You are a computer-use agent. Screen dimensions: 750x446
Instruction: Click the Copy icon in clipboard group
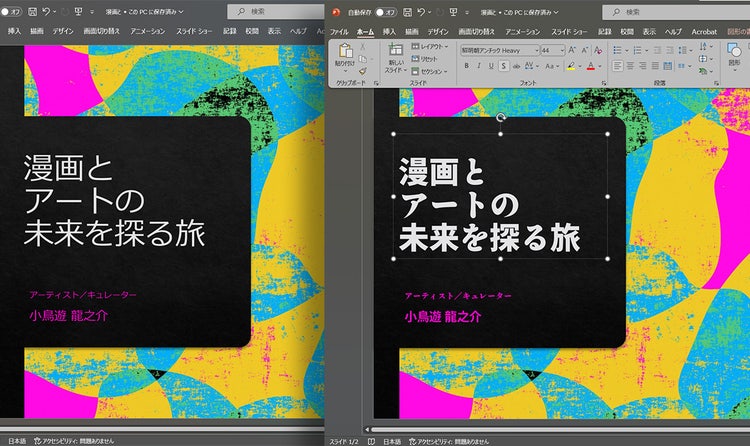pos(363,59)
